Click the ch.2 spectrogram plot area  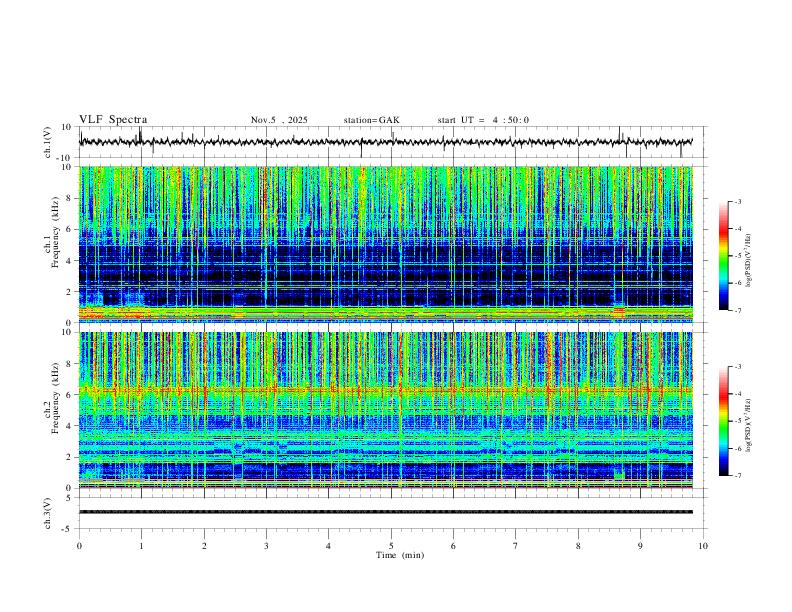386,410
